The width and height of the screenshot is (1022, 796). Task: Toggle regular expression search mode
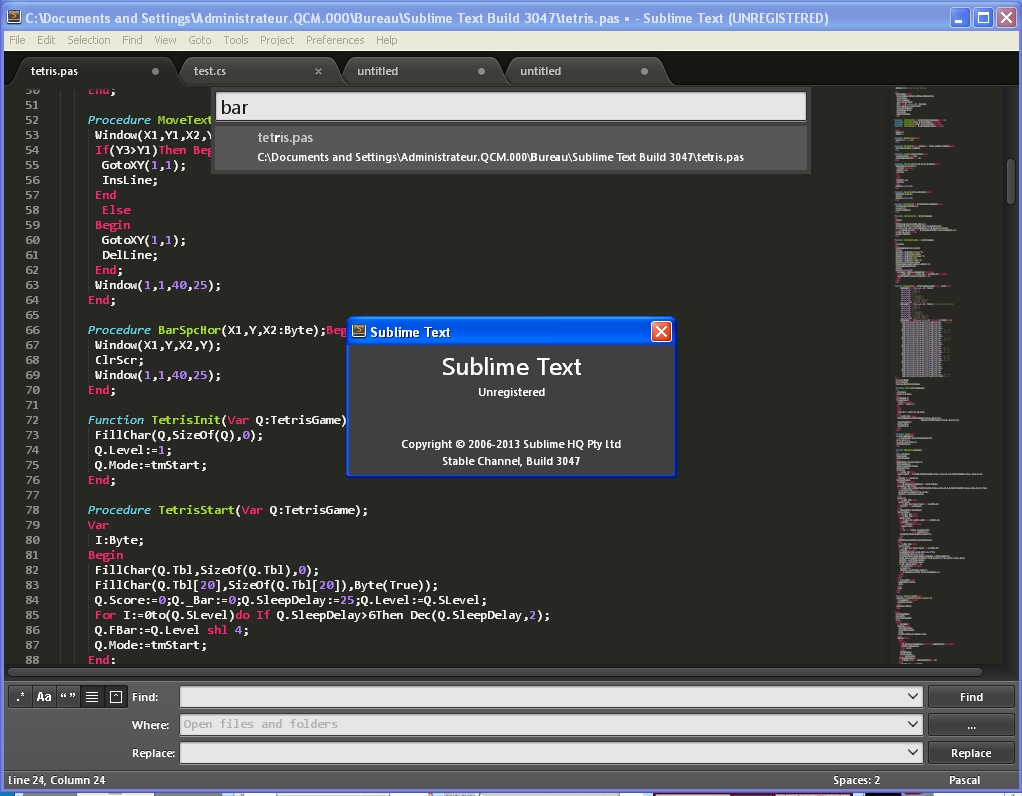[x=21, y=697]
